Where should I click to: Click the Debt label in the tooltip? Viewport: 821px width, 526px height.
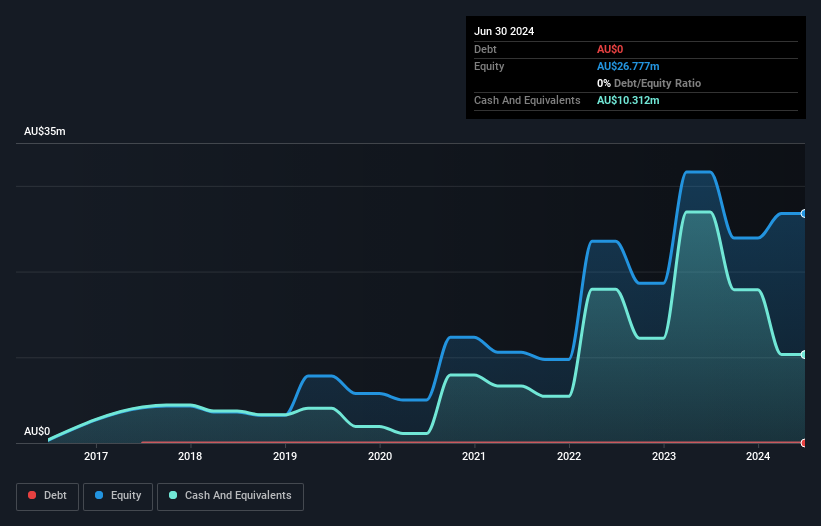tap(485, 49)
